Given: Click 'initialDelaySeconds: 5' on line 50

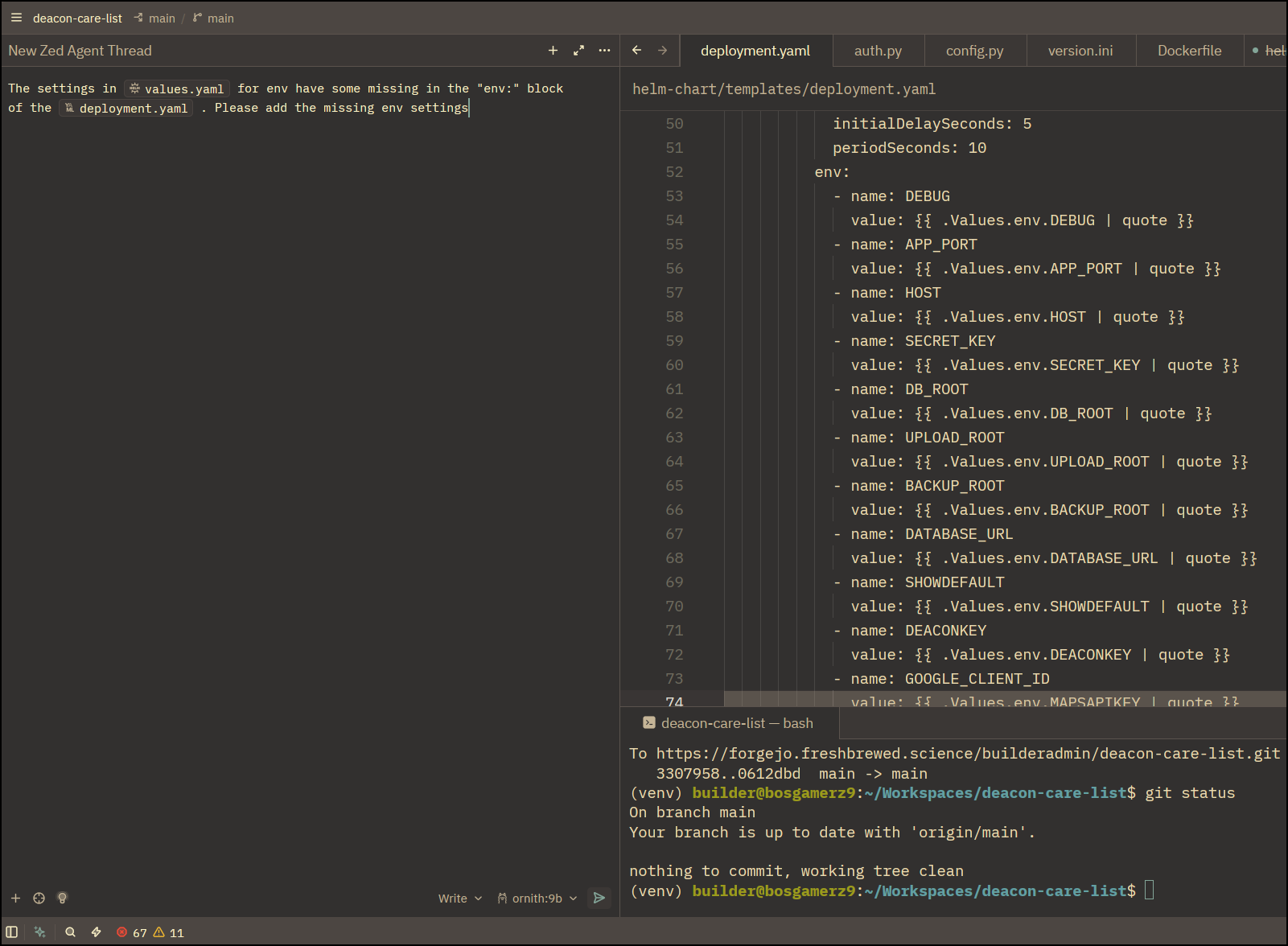Looking at the screenshot, I should click(932, 124).
